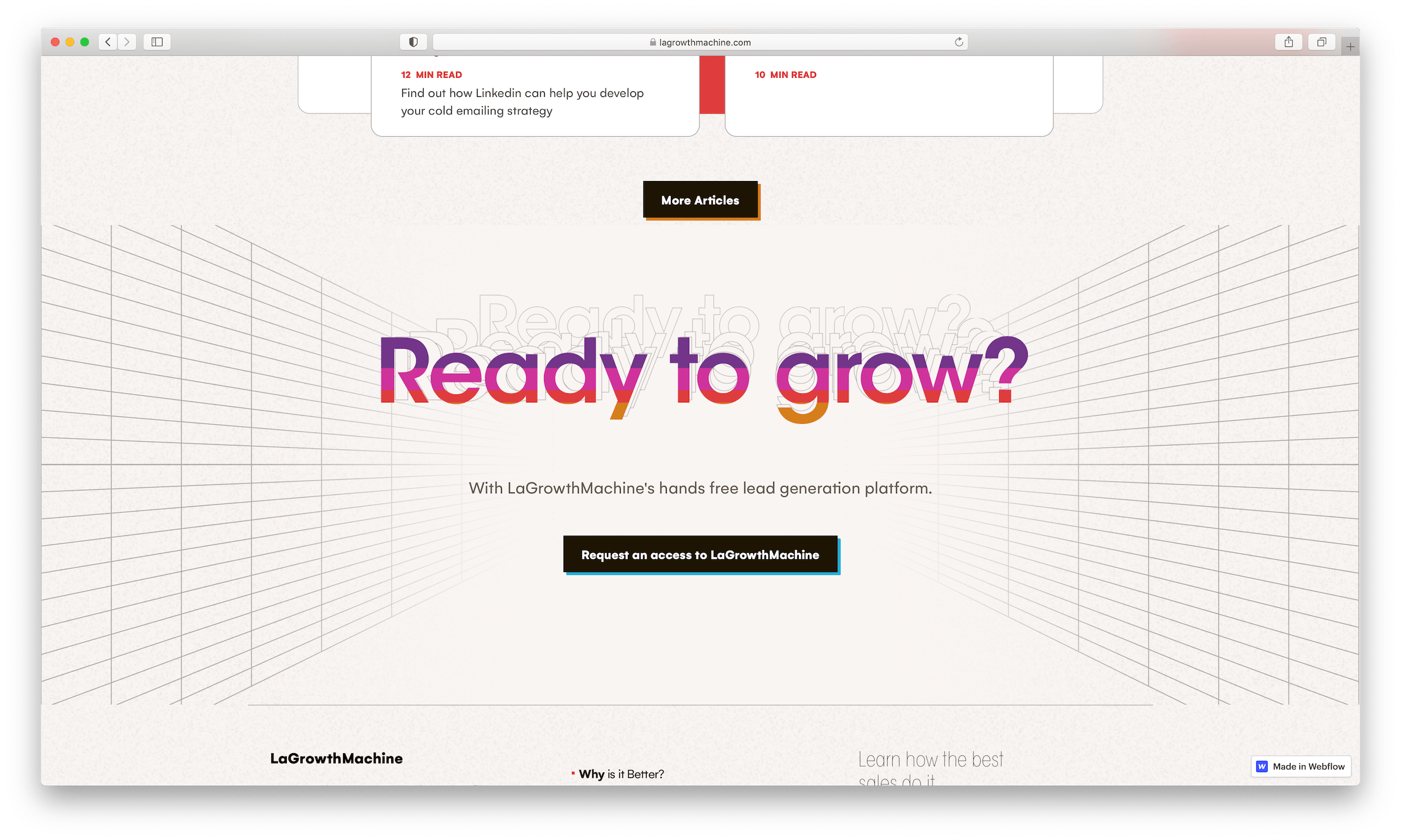Toggle the Safari sidebar icon
1401x840 pixels.
[157, 42]
